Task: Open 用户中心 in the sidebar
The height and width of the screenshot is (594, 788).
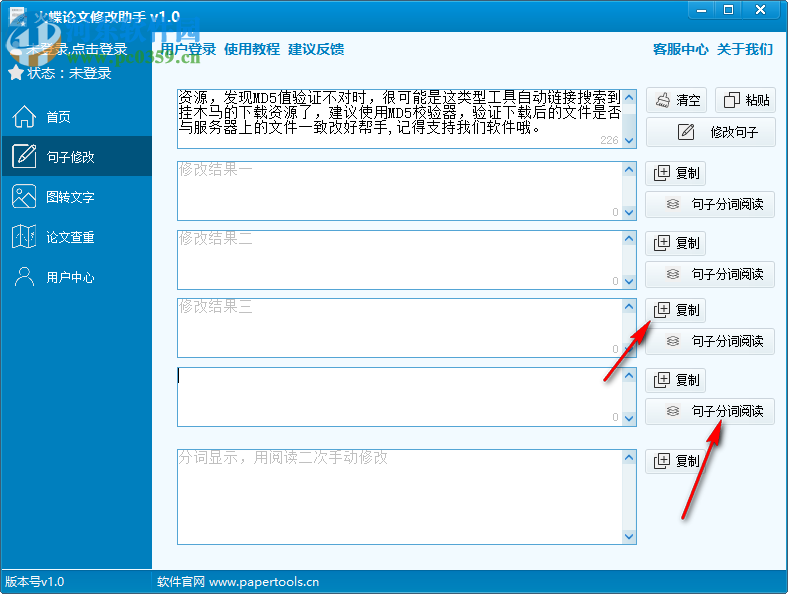Action: click(x=76, y=277)
